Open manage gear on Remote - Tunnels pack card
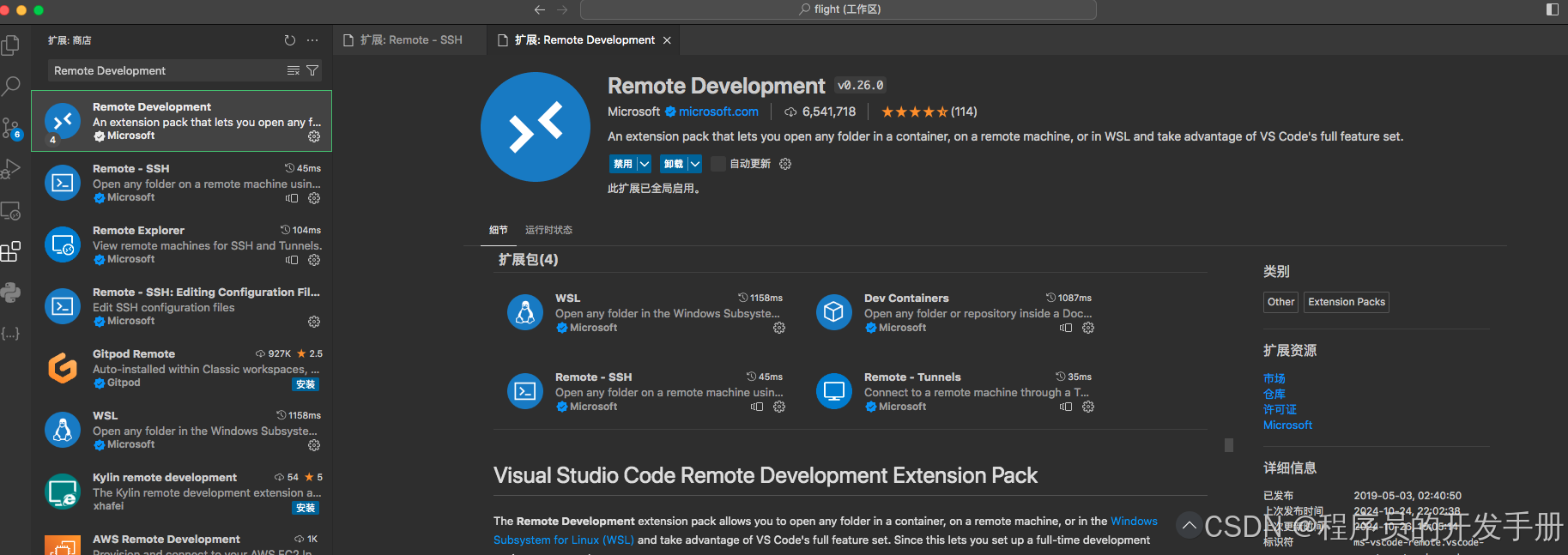This screenshot has width=1568, height=555. coord(1088,407)
